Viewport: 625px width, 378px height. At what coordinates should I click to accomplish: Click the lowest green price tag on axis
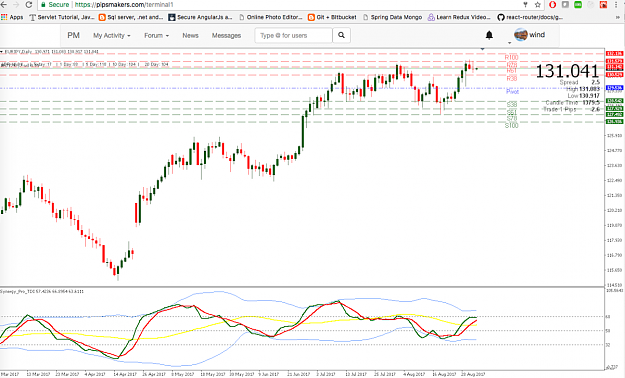click(x=614, y=122)
